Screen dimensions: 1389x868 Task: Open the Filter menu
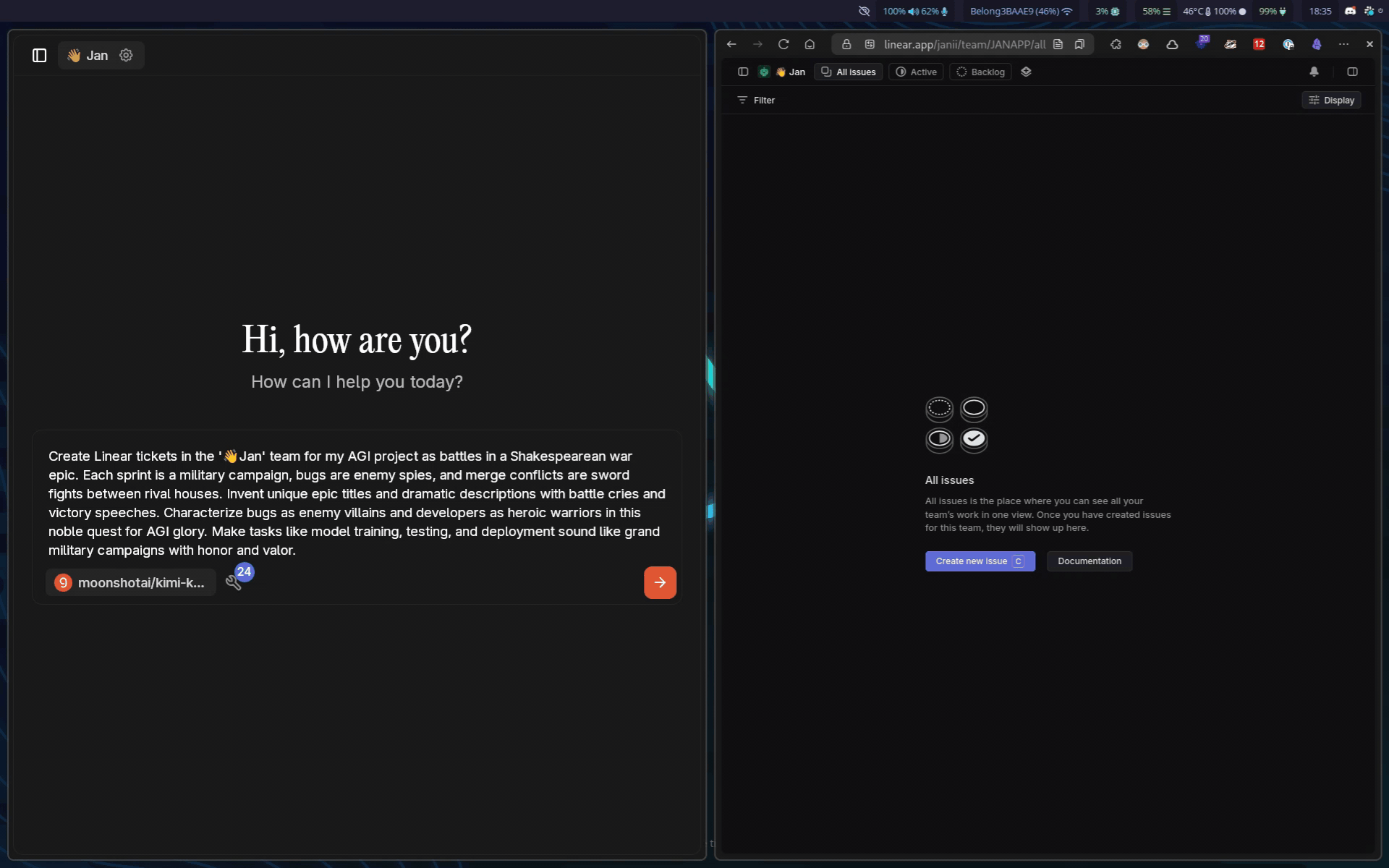point(756,101)
